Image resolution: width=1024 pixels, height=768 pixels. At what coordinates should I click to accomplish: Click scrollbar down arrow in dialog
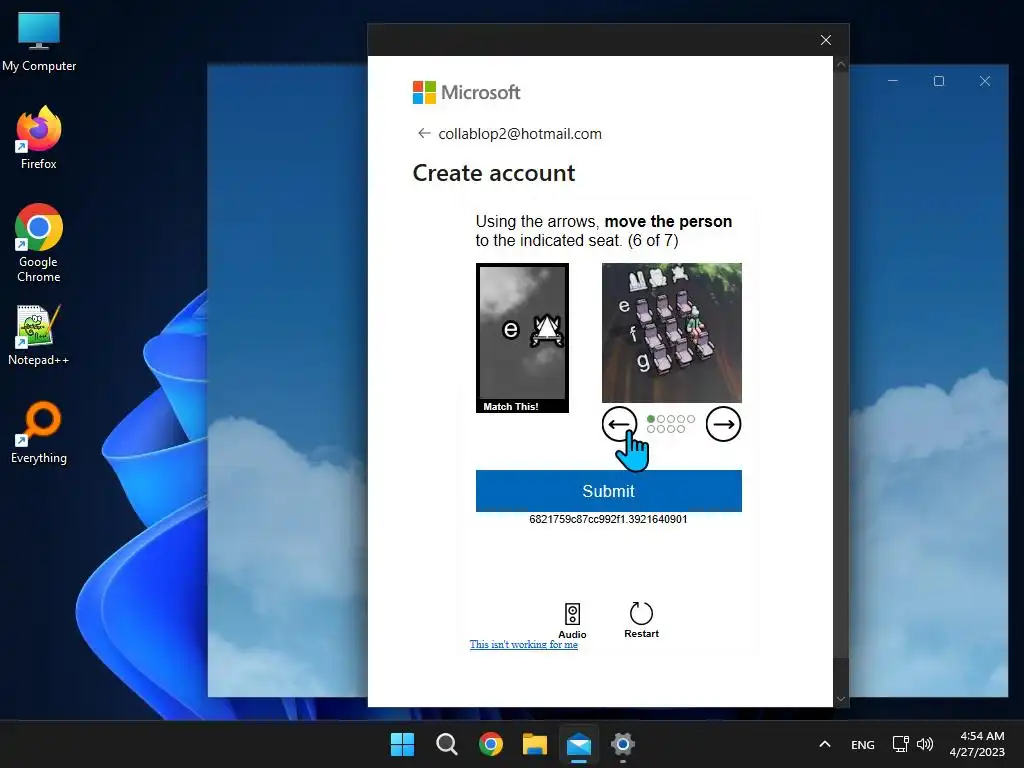pos(841,699)
